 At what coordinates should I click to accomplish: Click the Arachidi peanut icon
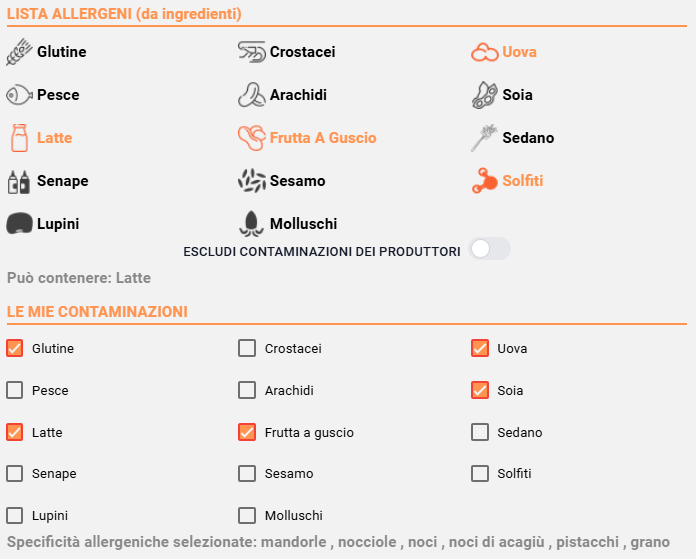point(252,95)
